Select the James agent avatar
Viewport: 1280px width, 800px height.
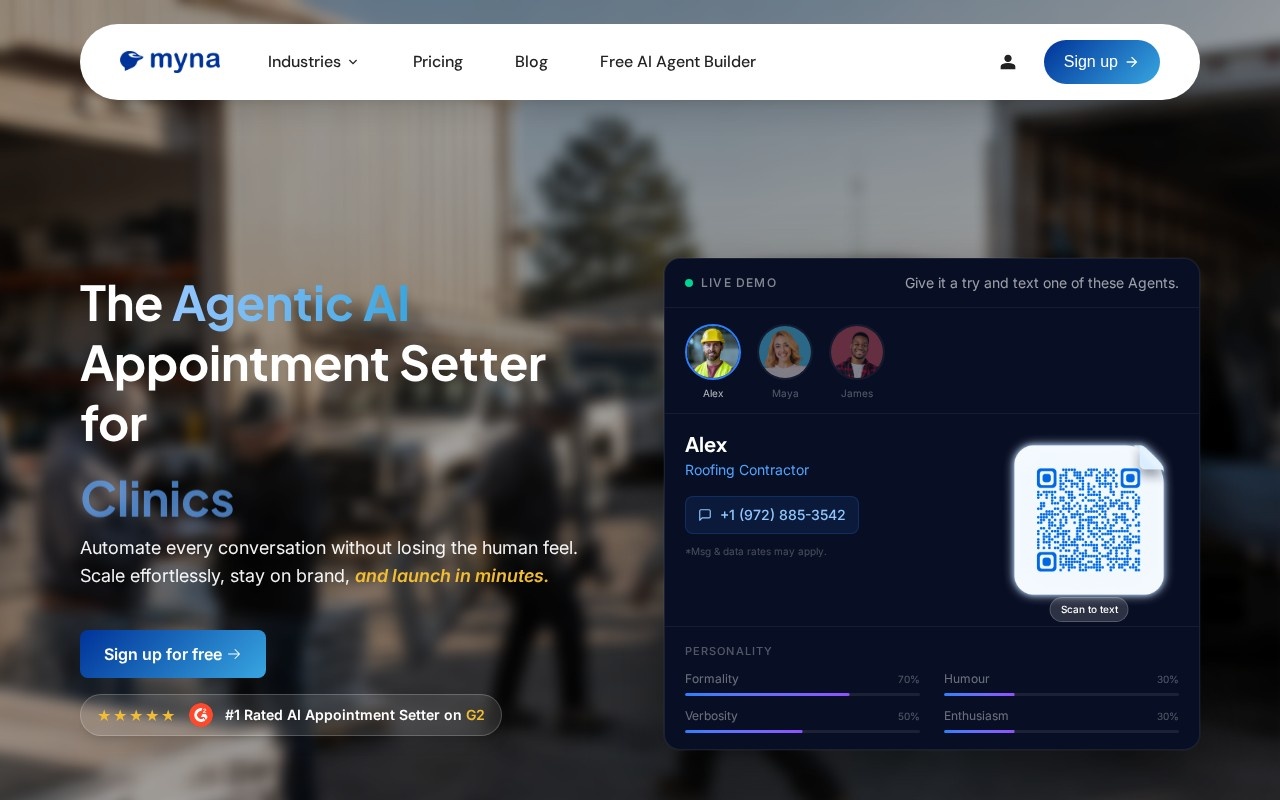857,352
